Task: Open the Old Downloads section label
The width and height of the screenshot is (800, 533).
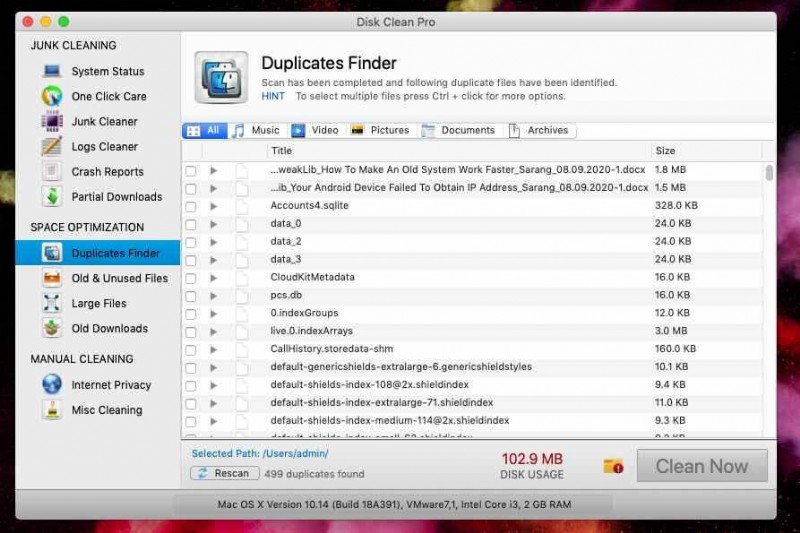Action: tap(110, 328)
